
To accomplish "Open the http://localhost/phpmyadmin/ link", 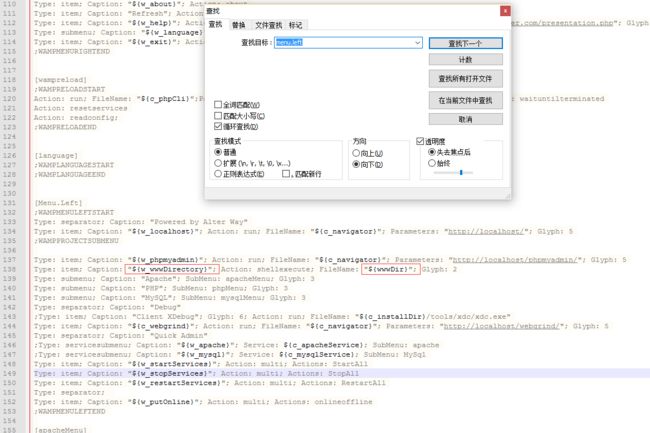I will 514,260.
